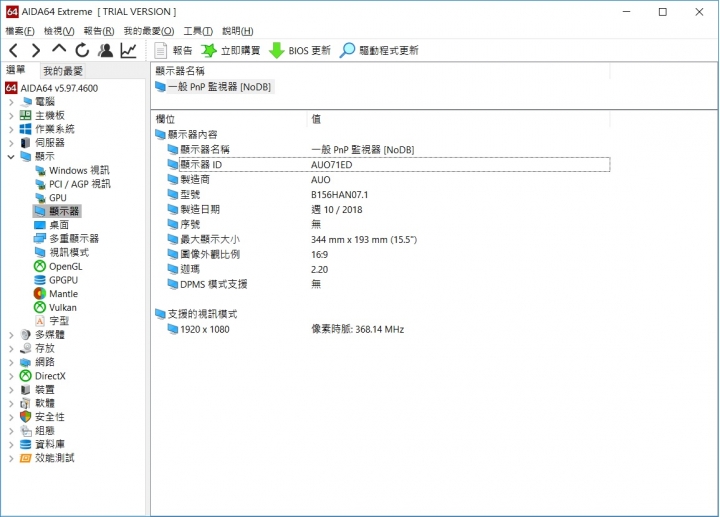Screen dimensions: 720x517
Task: Refresh the view with the circular arrow icon
Action: click(82, 50)
